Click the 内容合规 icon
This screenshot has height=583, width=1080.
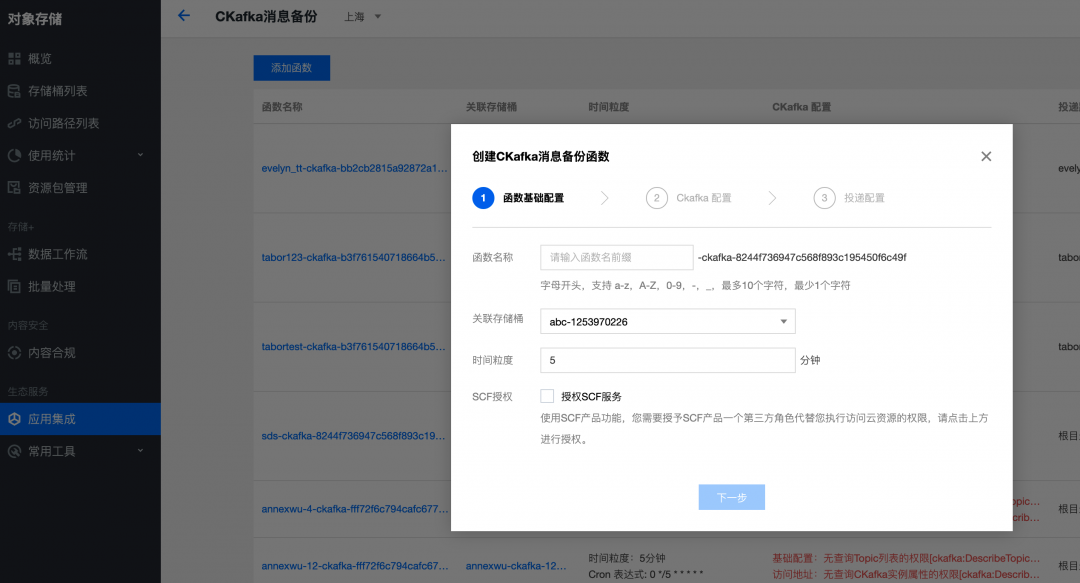(x=14, y=353)
